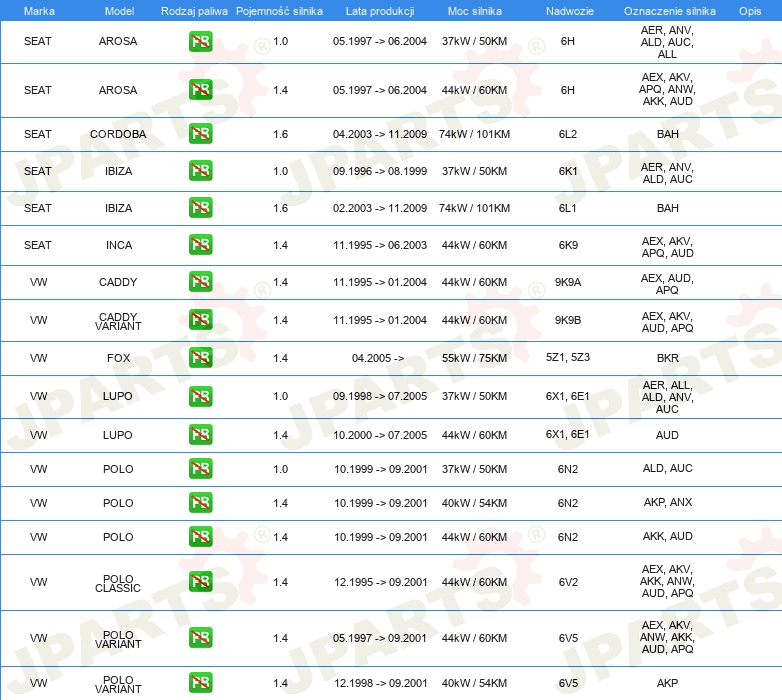Click the ALD, AUC engine code cell
The image size is (782, 700).
click(668, 468)
